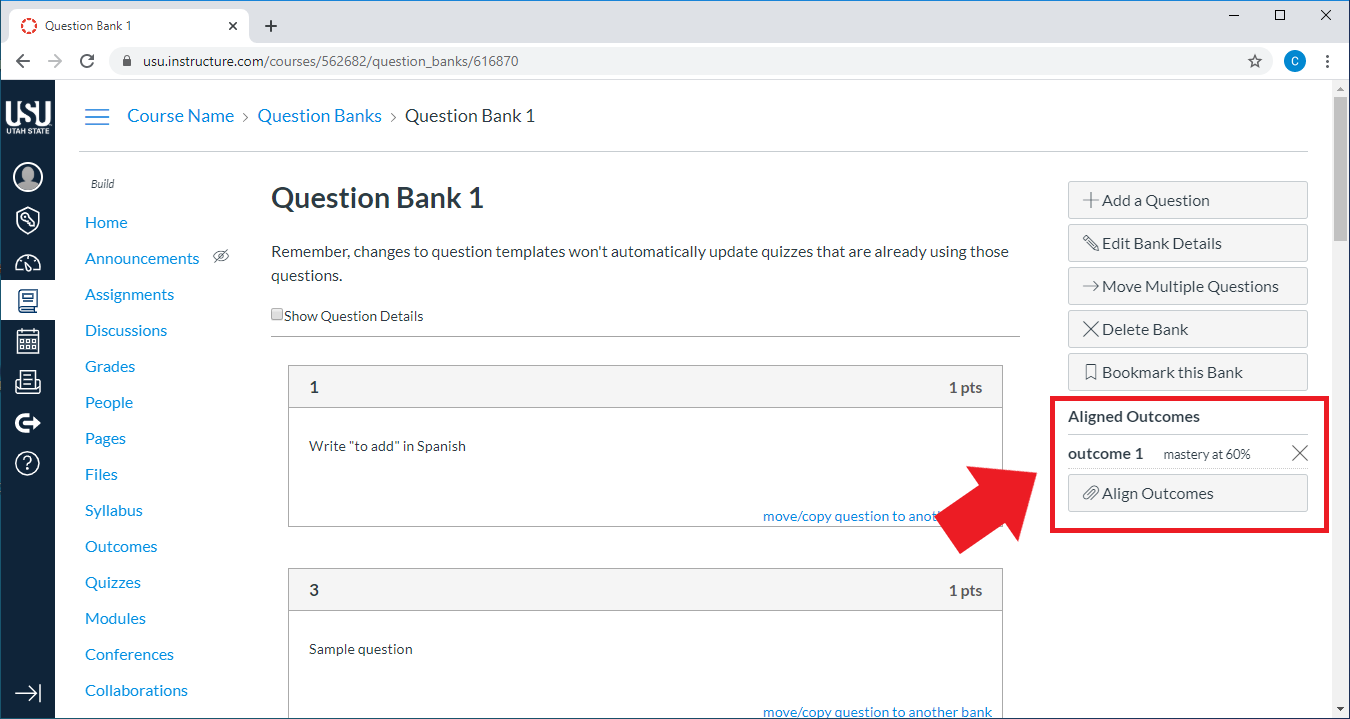Enable the Show Question Details checkbox

click(x=277, y=315)
